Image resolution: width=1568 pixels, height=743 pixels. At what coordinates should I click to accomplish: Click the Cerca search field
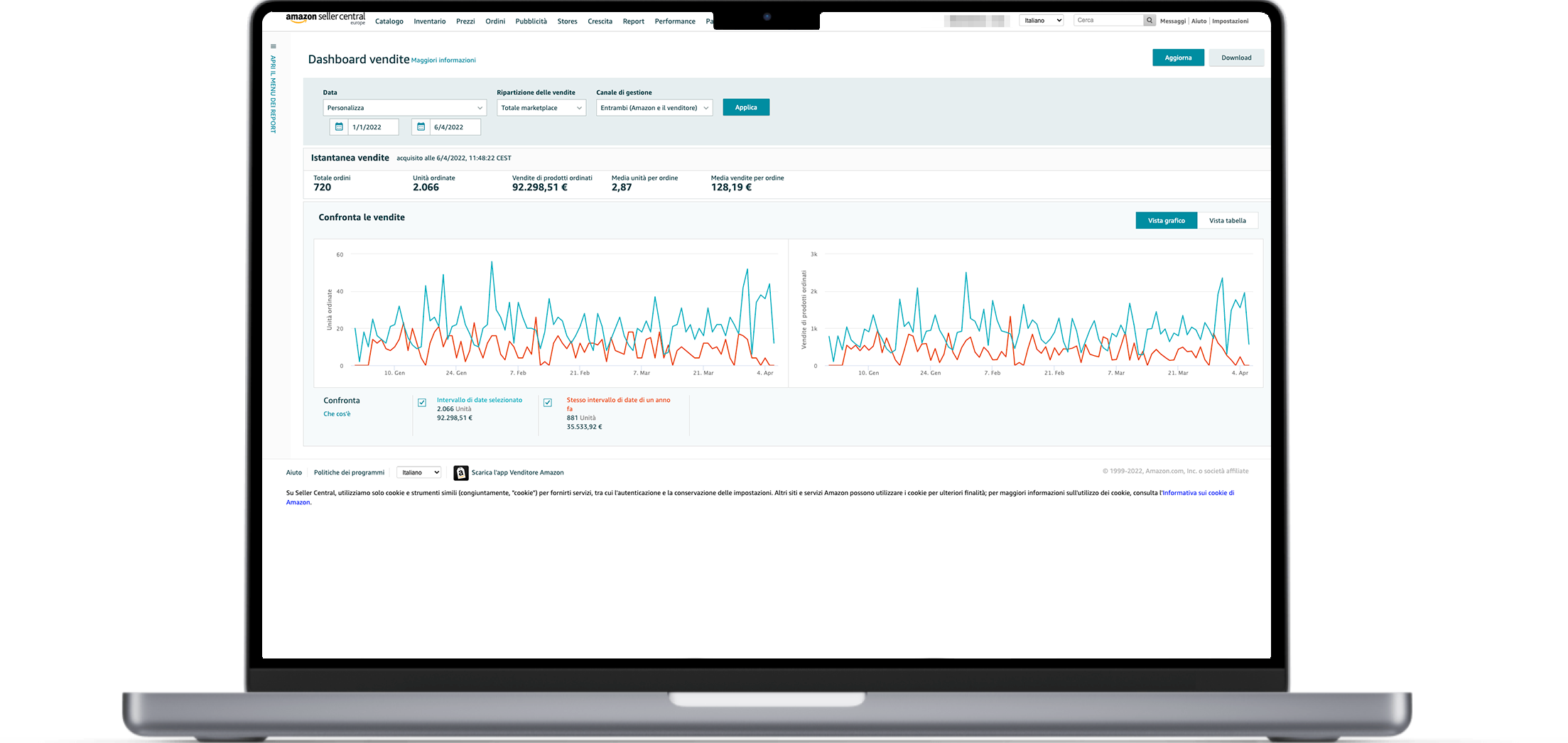[1108, 21]
